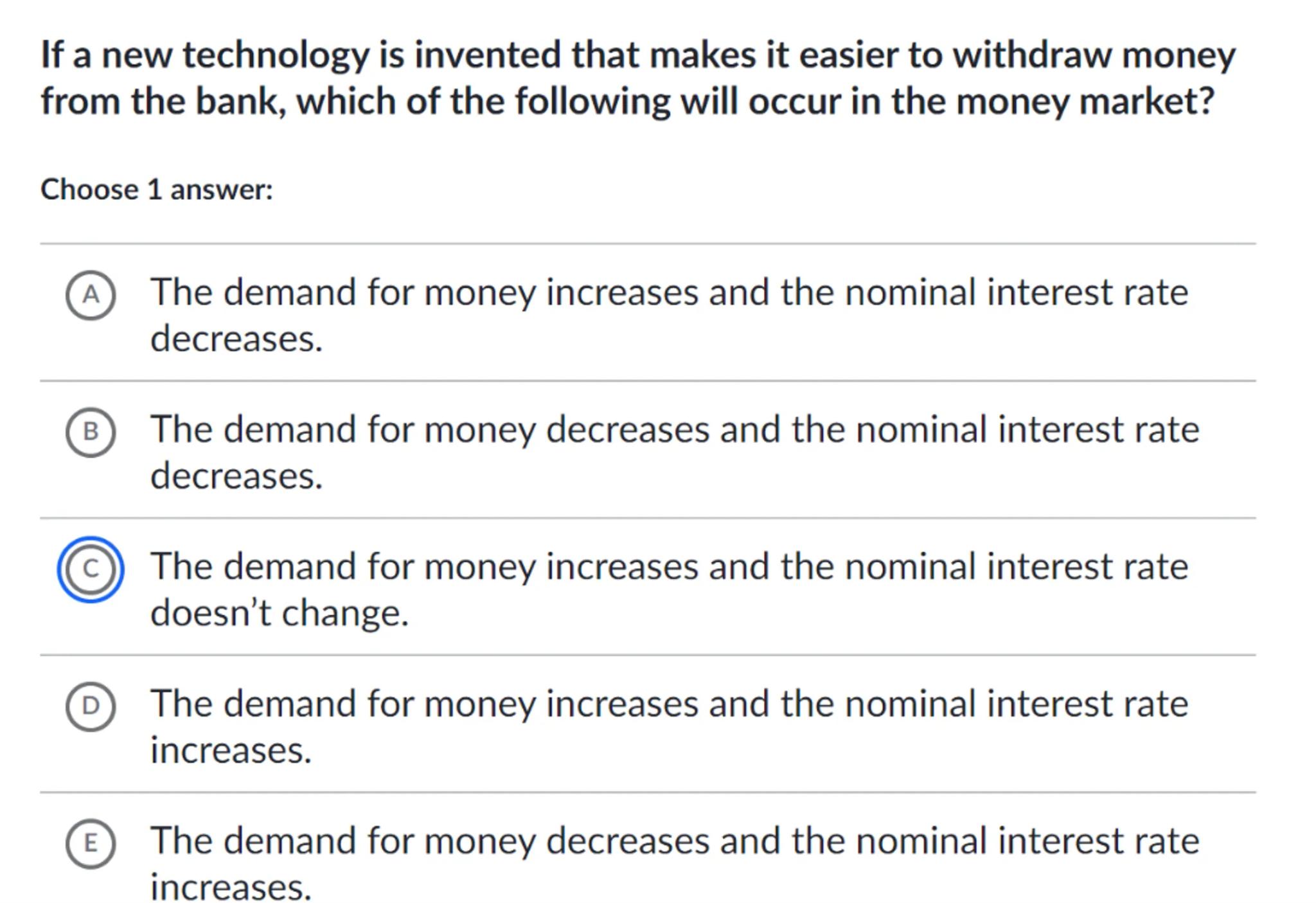Click the "decreases." second line in option A
The width and height of the screenshot is (1316, 903).
[236, 339]
